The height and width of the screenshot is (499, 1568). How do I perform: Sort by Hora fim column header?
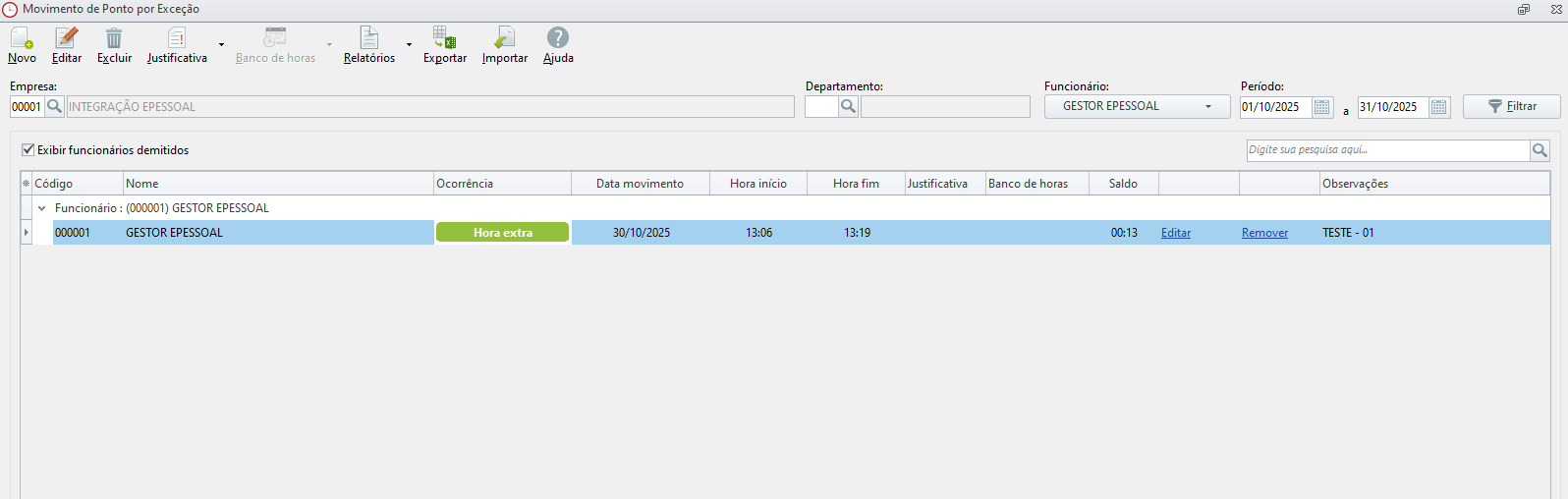click(856, 184)
